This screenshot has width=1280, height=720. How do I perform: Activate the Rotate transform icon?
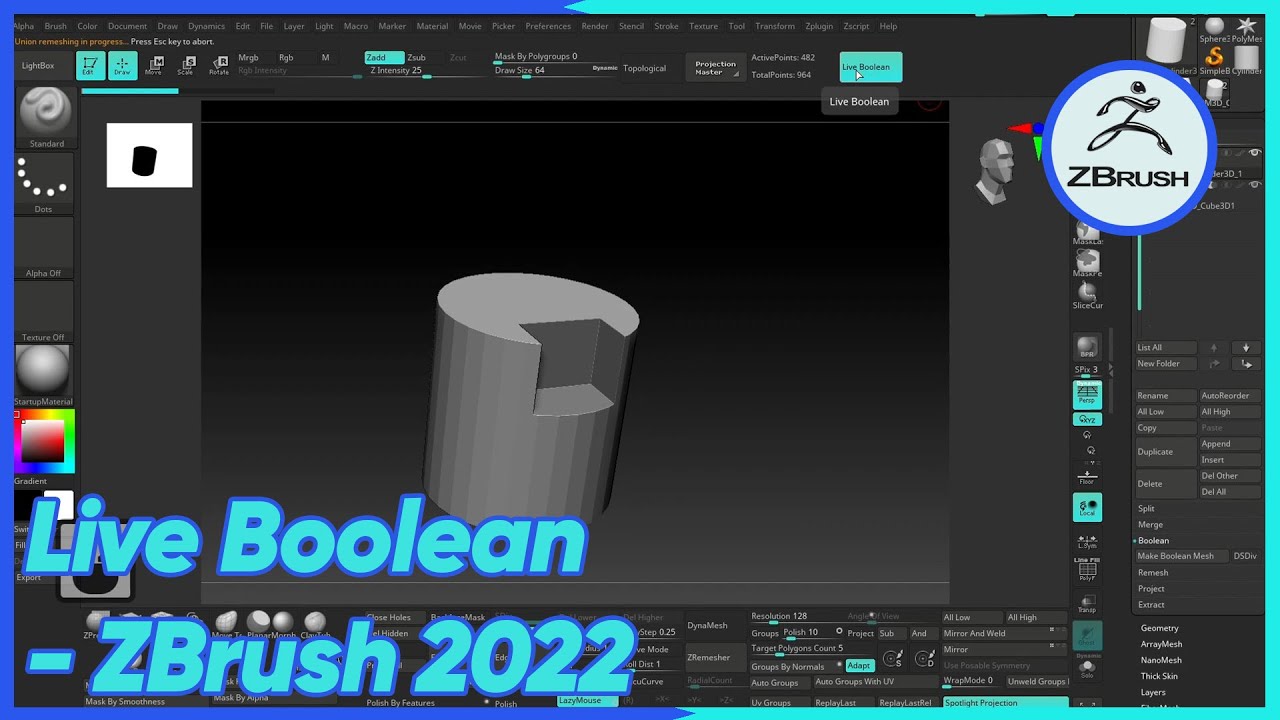click(218, 66)
